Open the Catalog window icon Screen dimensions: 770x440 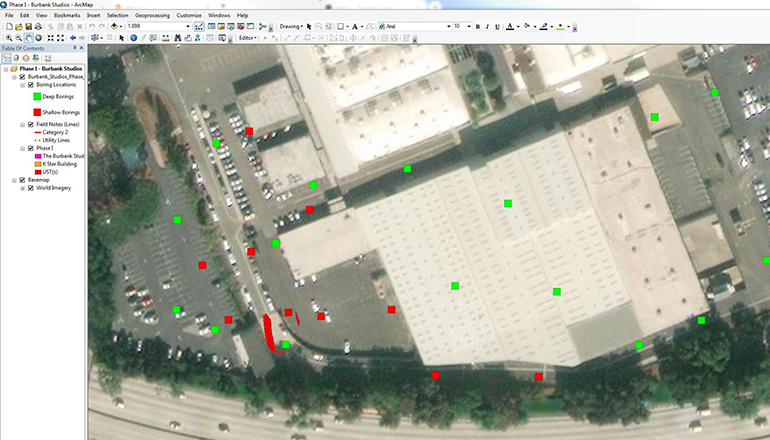tap(221, 26)
